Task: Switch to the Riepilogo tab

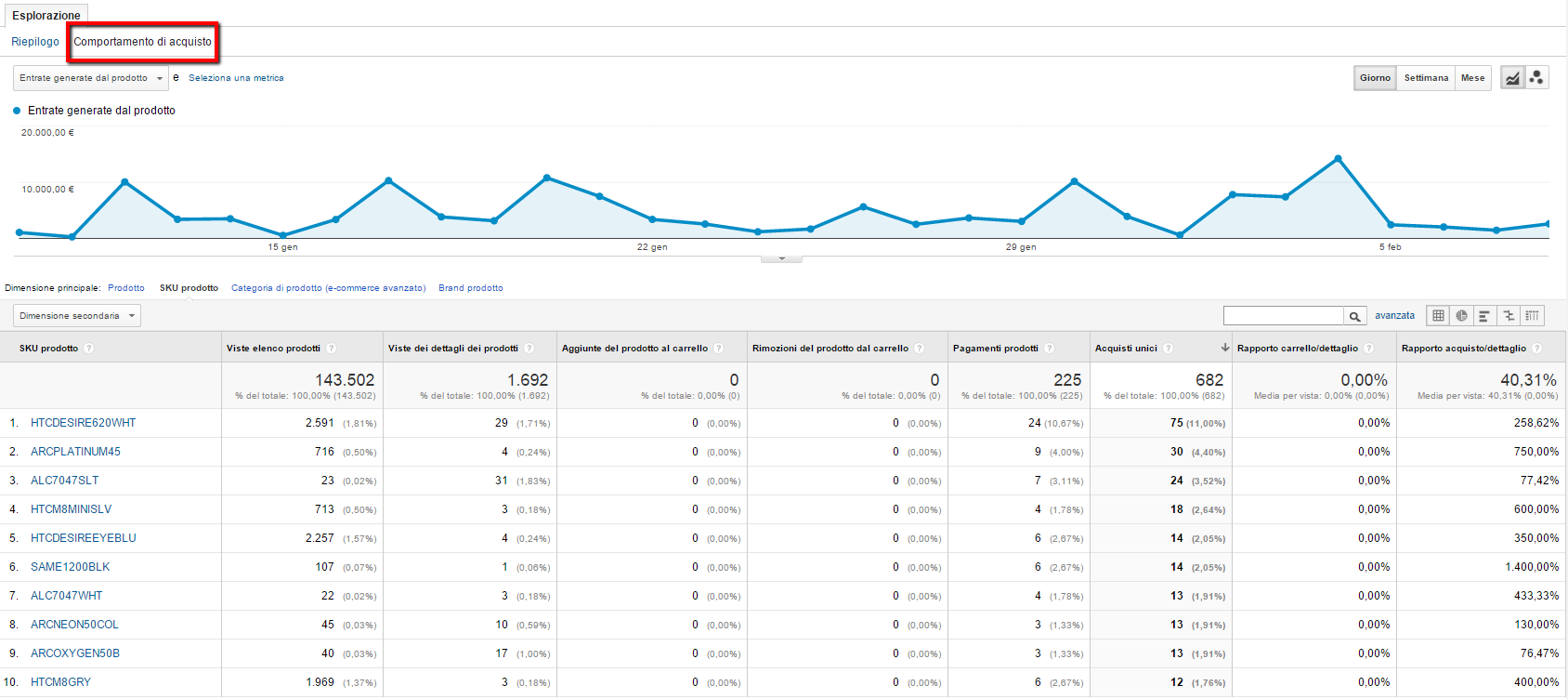Action: click(x=35, y=42)
